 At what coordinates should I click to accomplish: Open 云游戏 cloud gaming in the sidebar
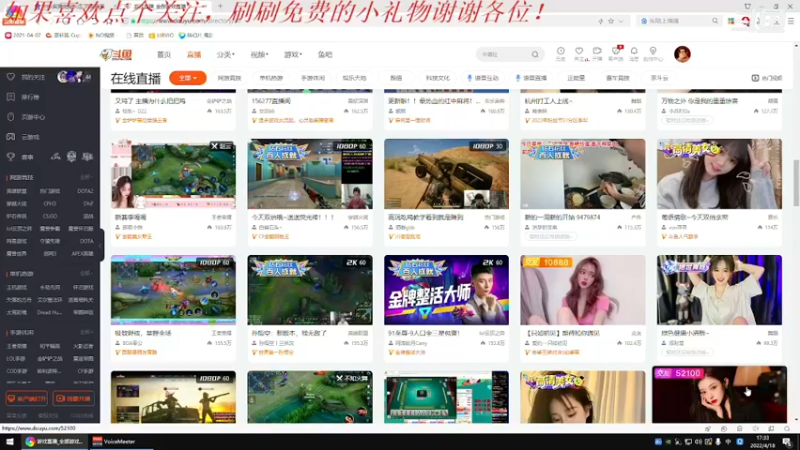point(30,137)
